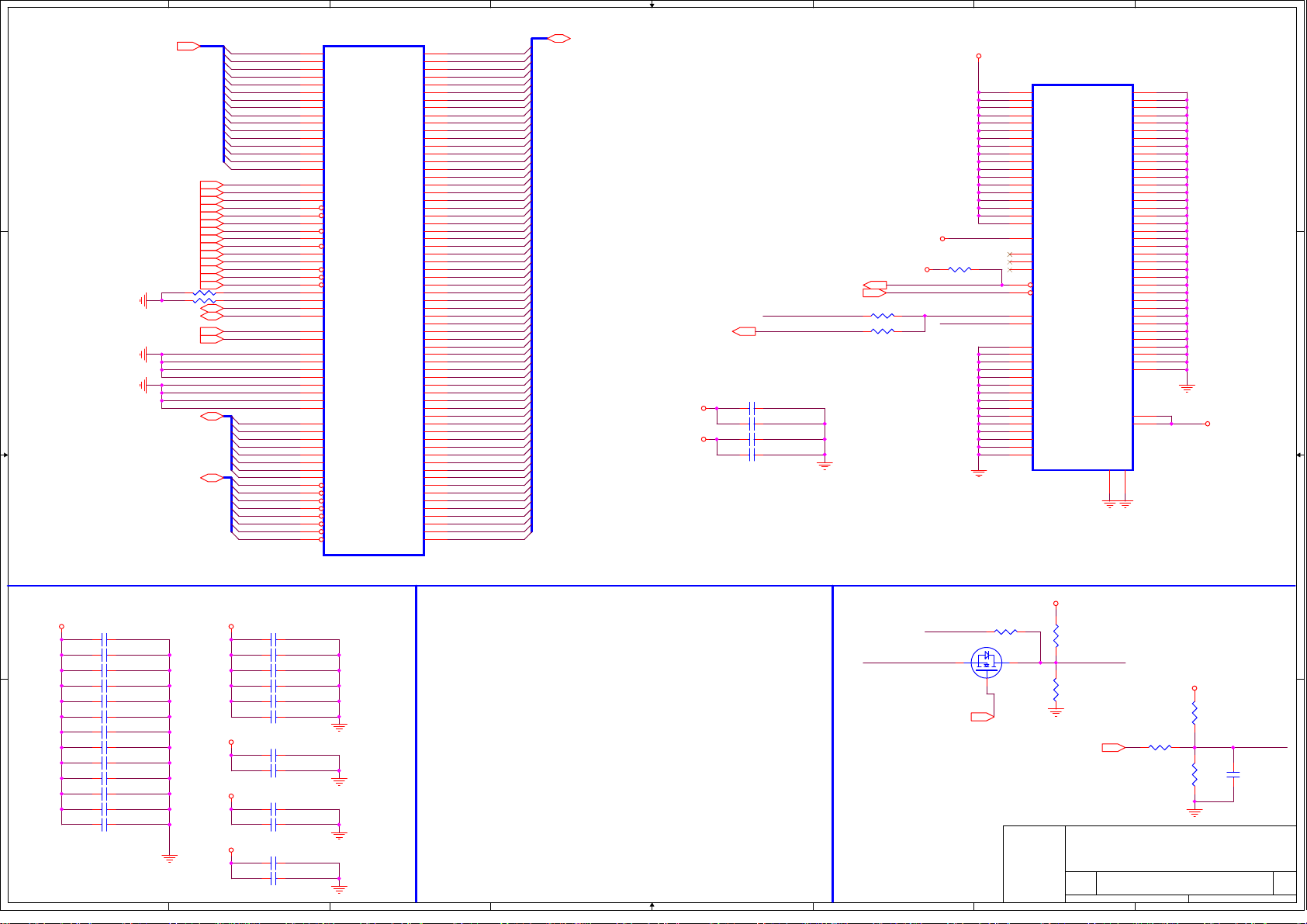
Task: Select the upper of the two grounded resistors left of the large IC
Action: pyautogui.click(x=204, y=292)
